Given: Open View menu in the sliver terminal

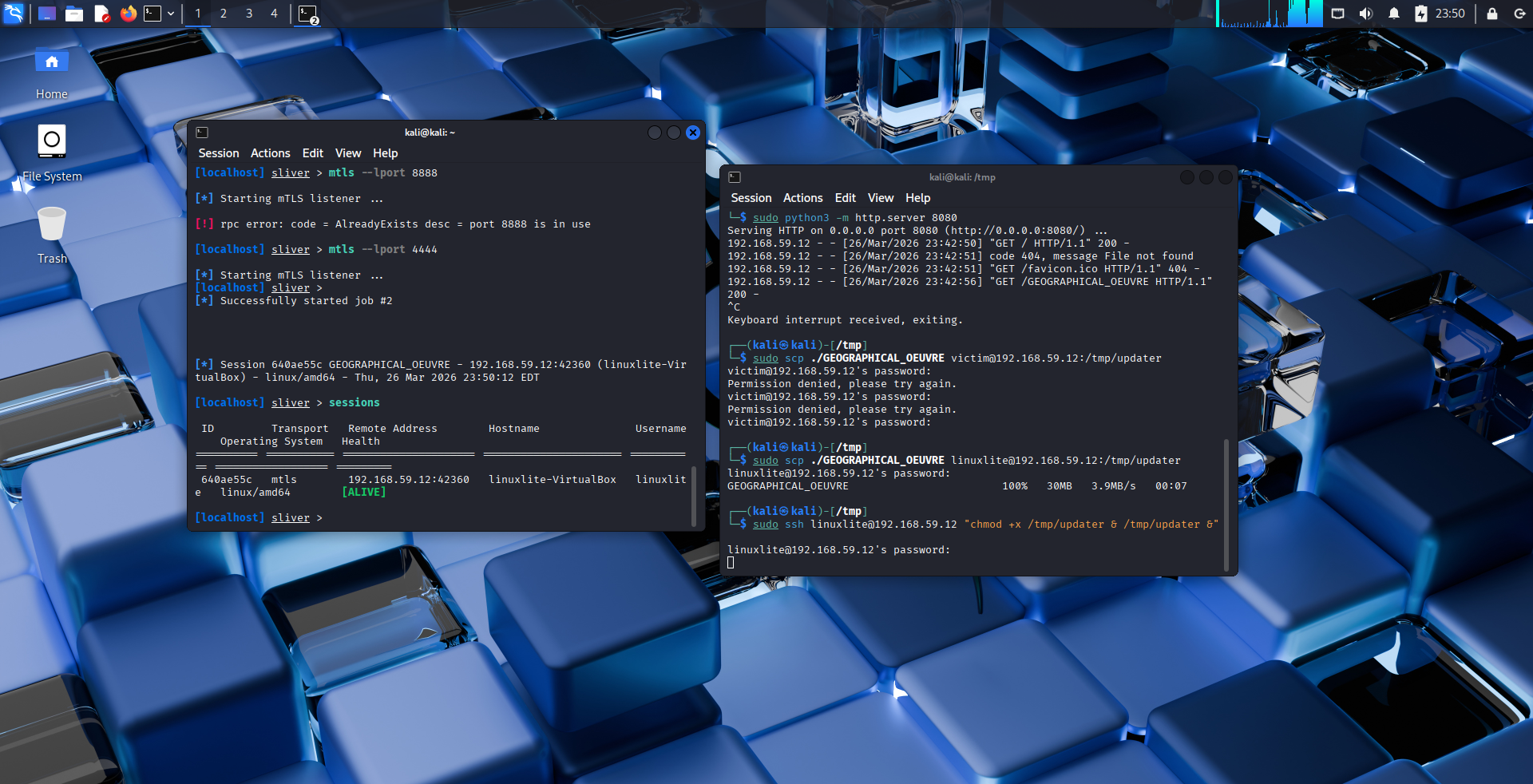Looking at the screenshot, I should (348, 153).
